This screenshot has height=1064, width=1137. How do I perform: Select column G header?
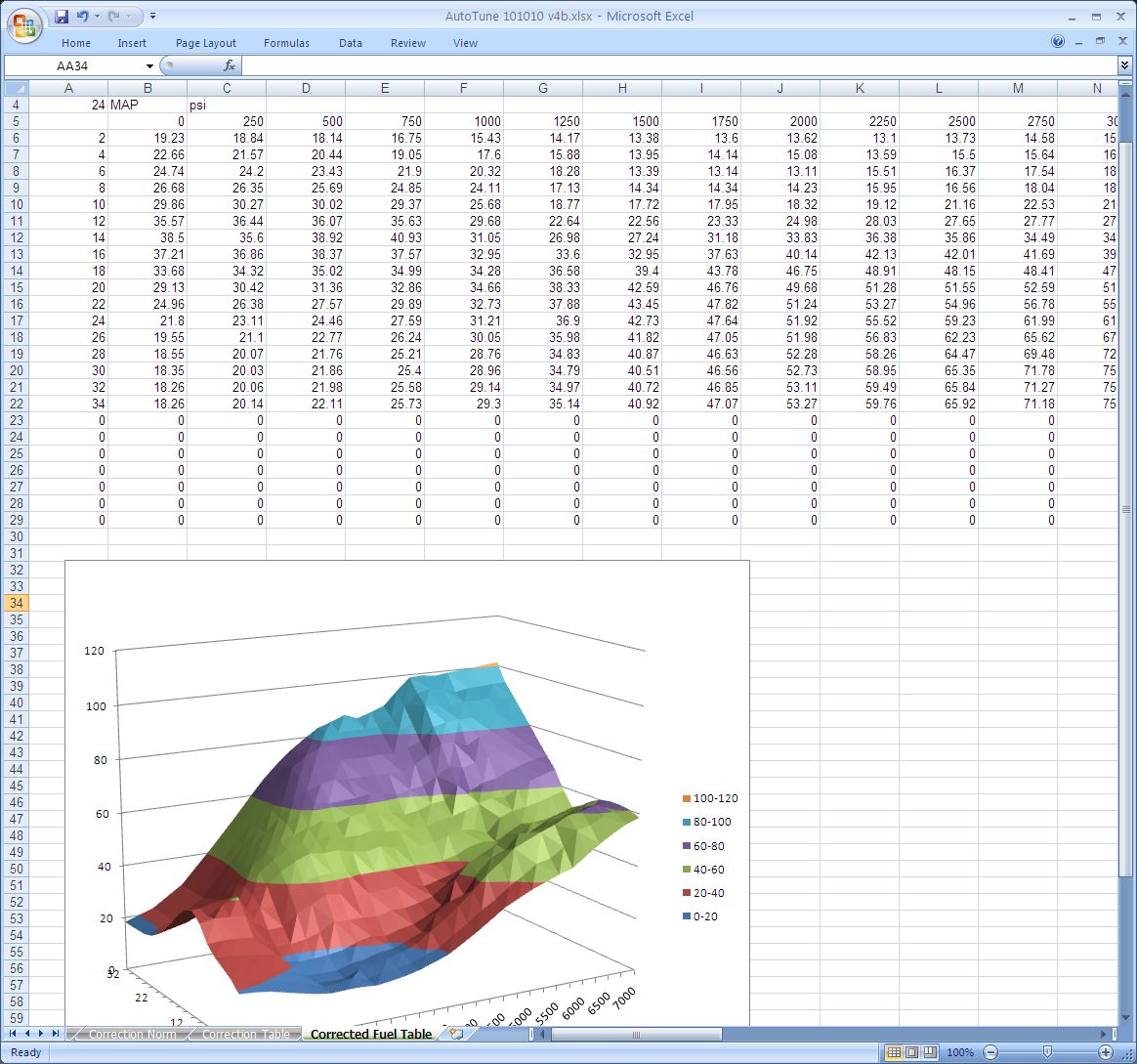pos(543,88)
